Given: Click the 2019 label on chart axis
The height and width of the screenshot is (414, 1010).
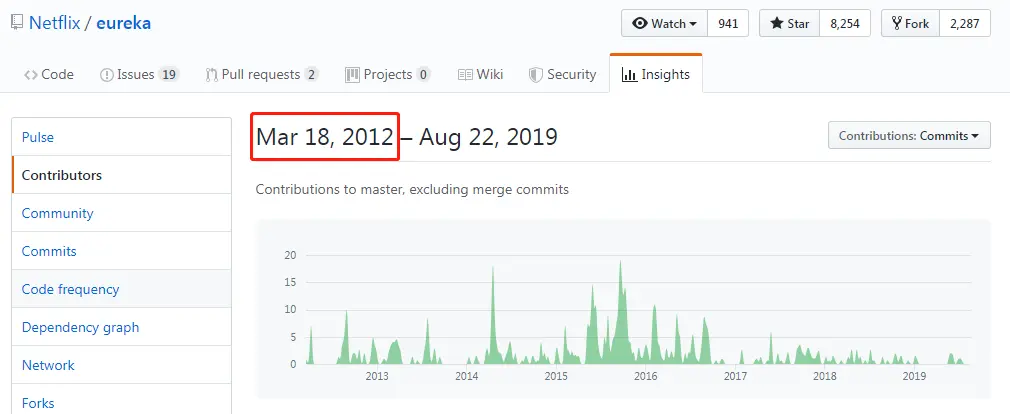Looking at the screenshot, I should pos(914,376).
